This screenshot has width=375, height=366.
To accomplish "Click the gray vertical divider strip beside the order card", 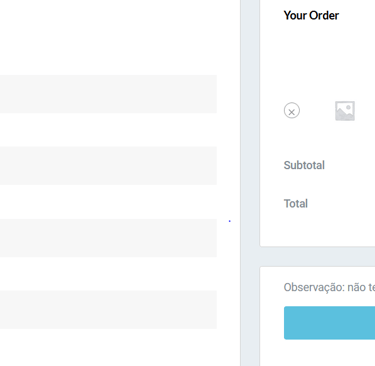I will pyautogui.click(x=250, y=183).
